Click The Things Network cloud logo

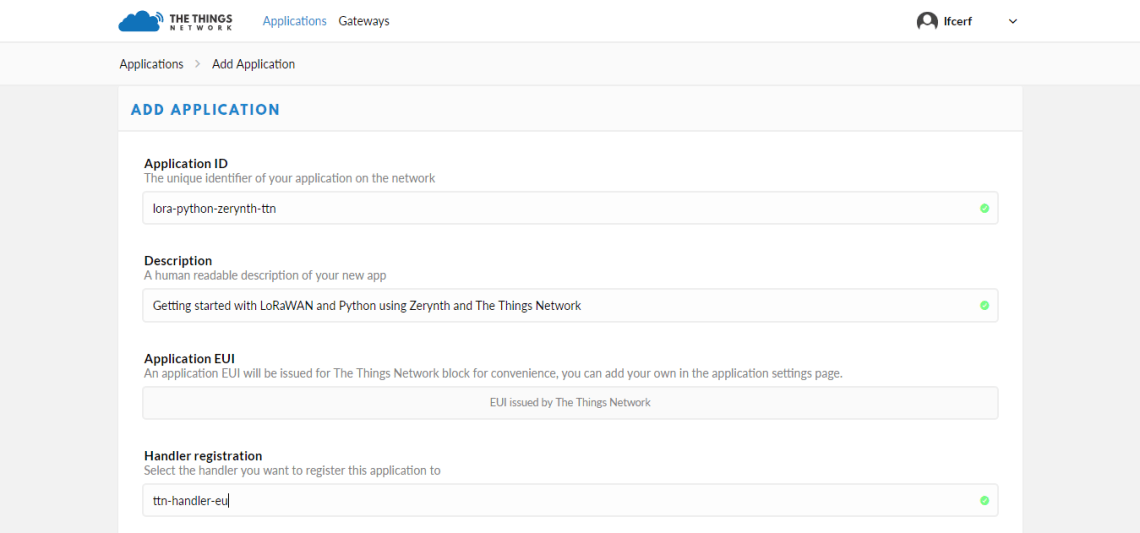pos(140,21)
